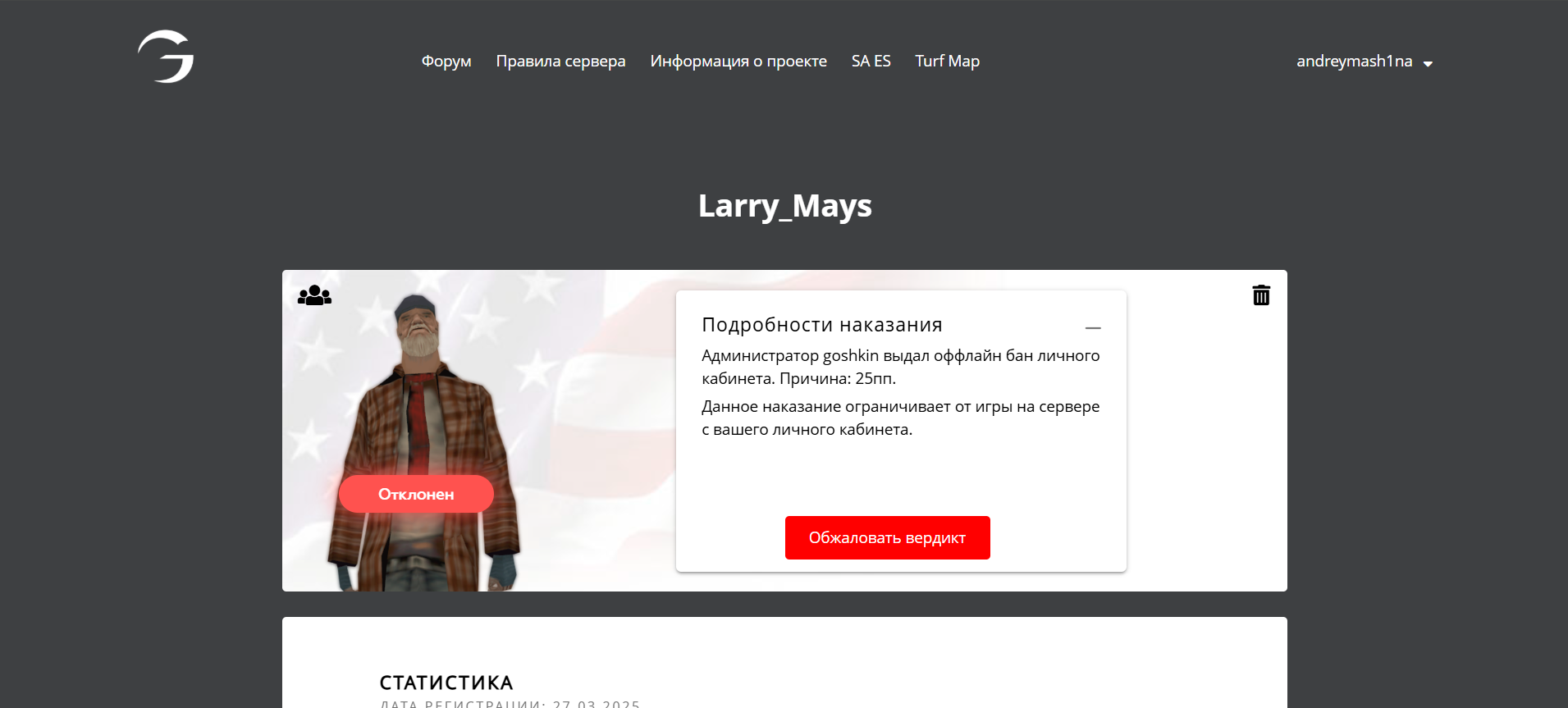Open the group members icon on the character card
The width and height of the screenshot is (1568, 708).
314,295
